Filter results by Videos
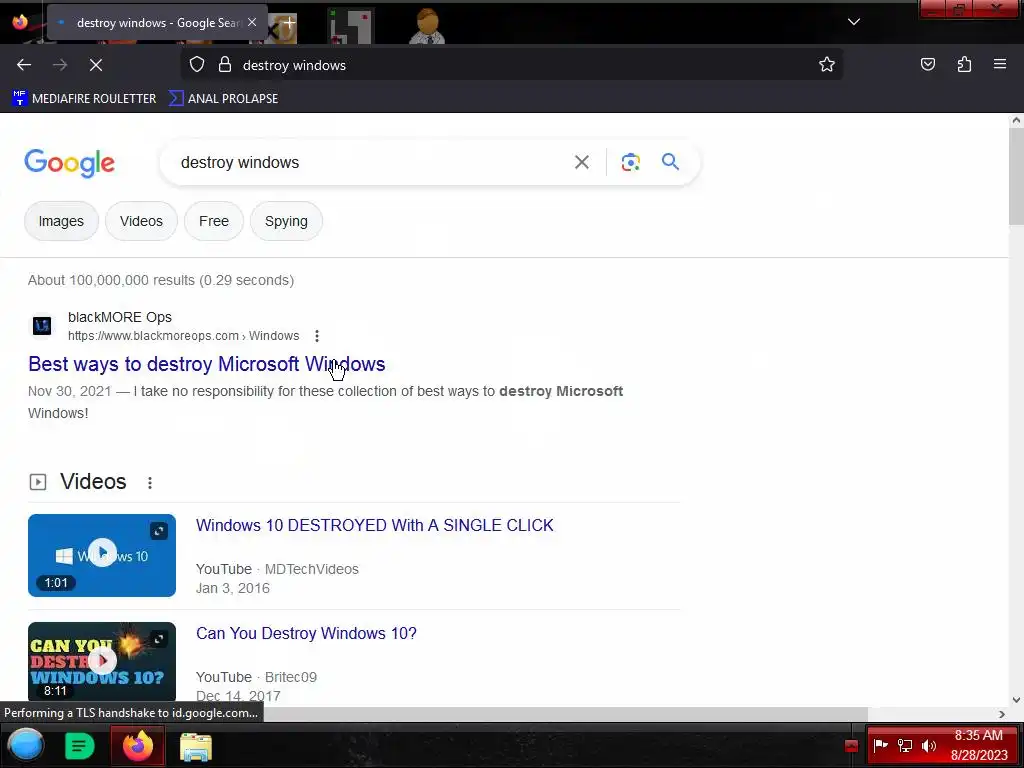Viewport: 1024px width, 768px height. tap(141, 221)
